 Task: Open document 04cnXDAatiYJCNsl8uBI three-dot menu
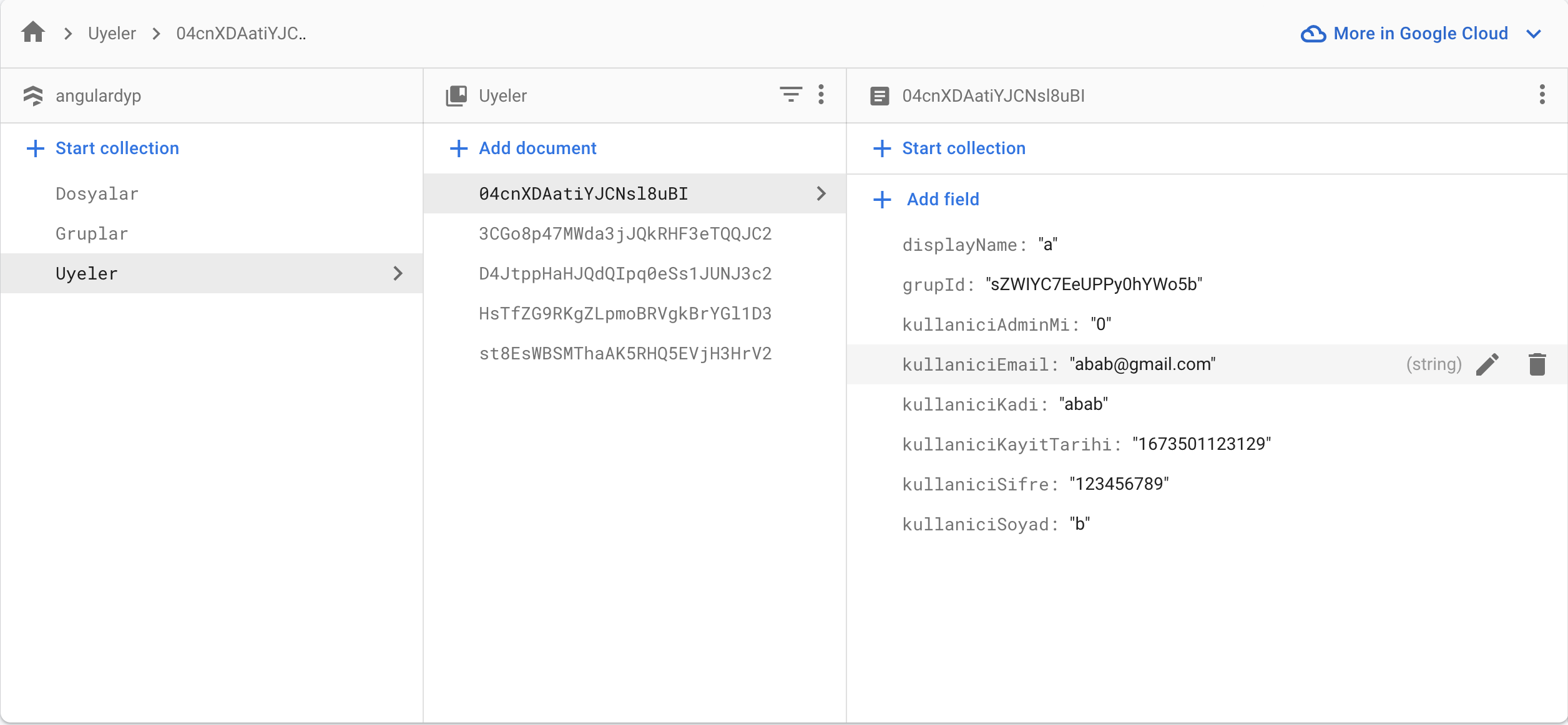click(x=1542, y=95)
